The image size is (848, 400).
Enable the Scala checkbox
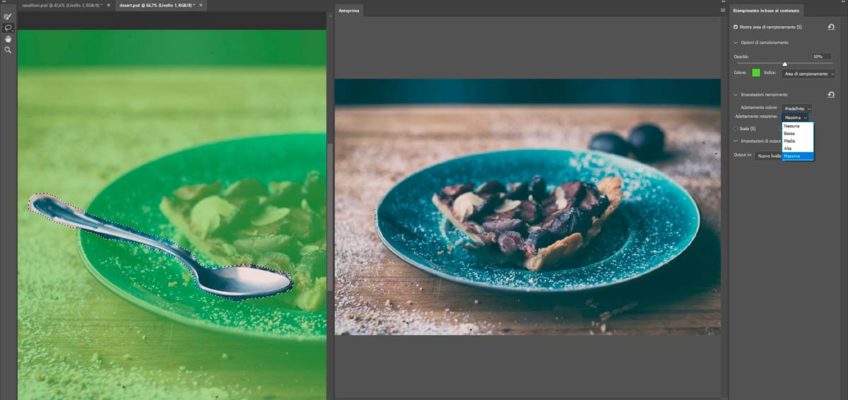coord(736,129)
